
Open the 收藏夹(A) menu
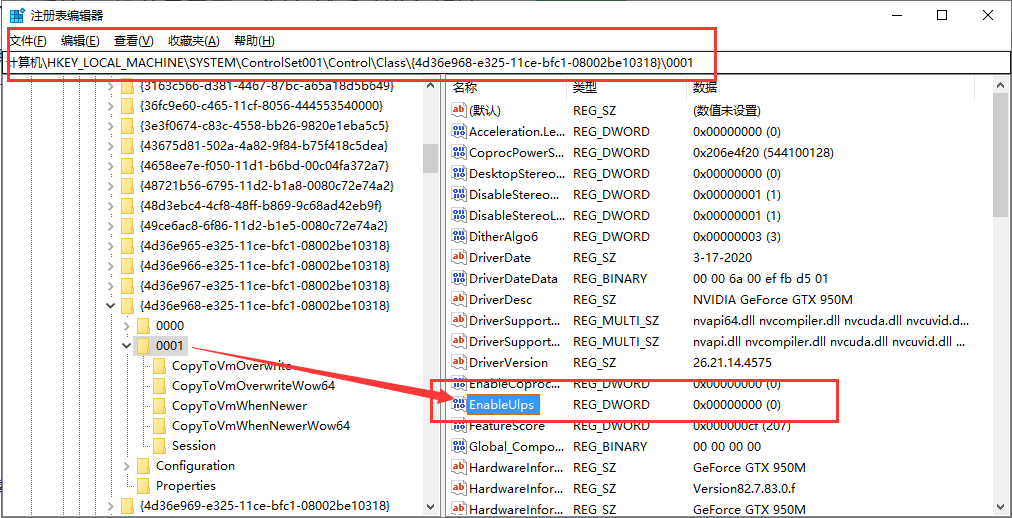pyautogui.click(x=193, y=41)
